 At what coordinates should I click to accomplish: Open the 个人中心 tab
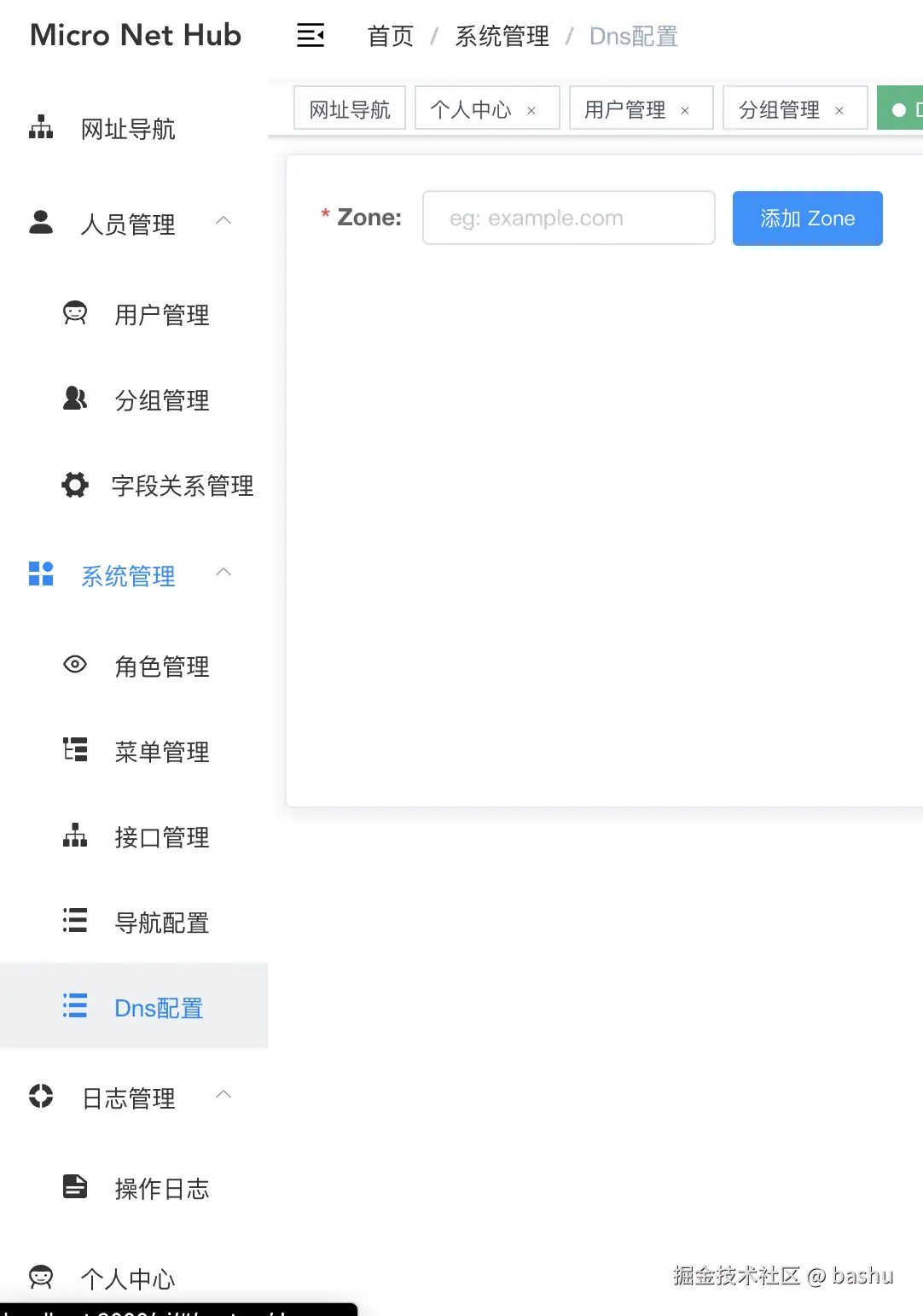point(470,108)
